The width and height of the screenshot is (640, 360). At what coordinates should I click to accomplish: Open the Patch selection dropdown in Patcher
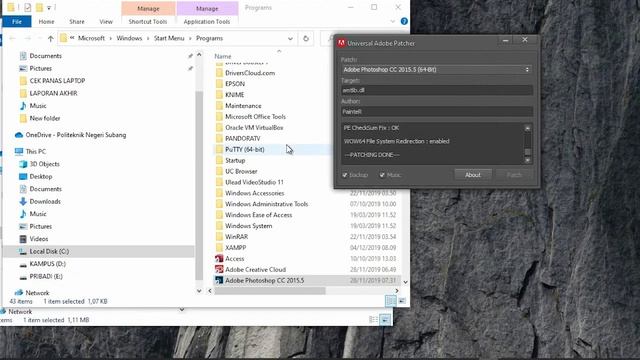click(x=437, y=70)
